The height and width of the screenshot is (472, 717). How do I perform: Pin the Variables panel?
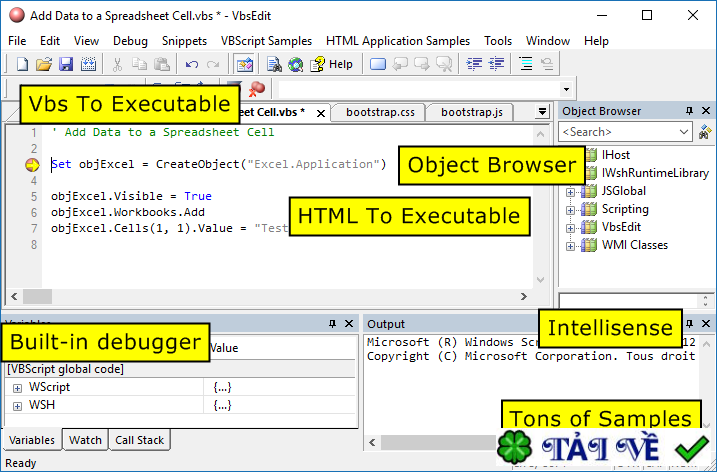[x=332, y=324]
